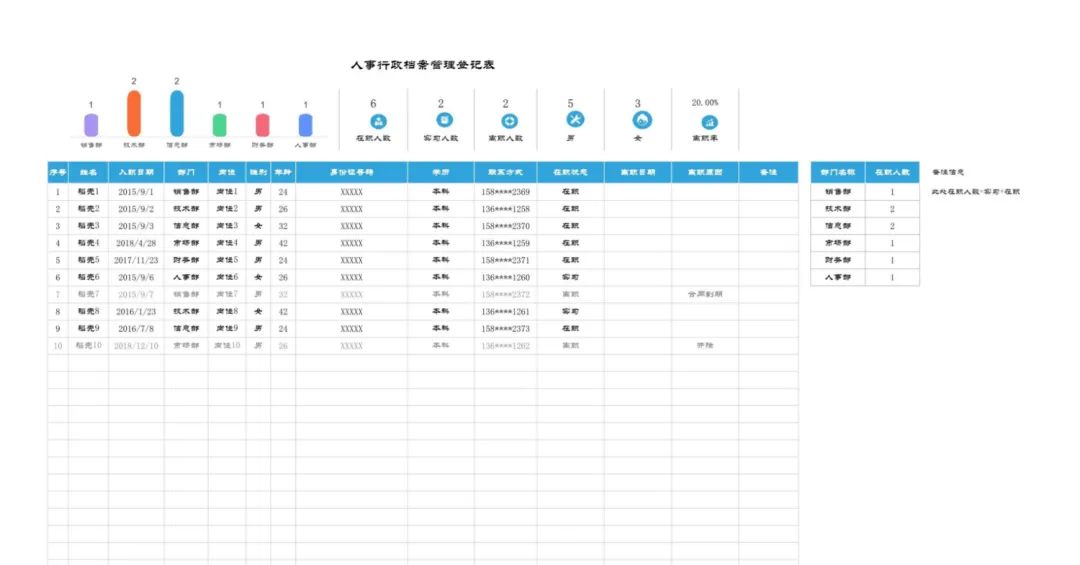1080x565 pixels.
Task: Select the greyed name cell 稻壳10
Action: (88, 346)
